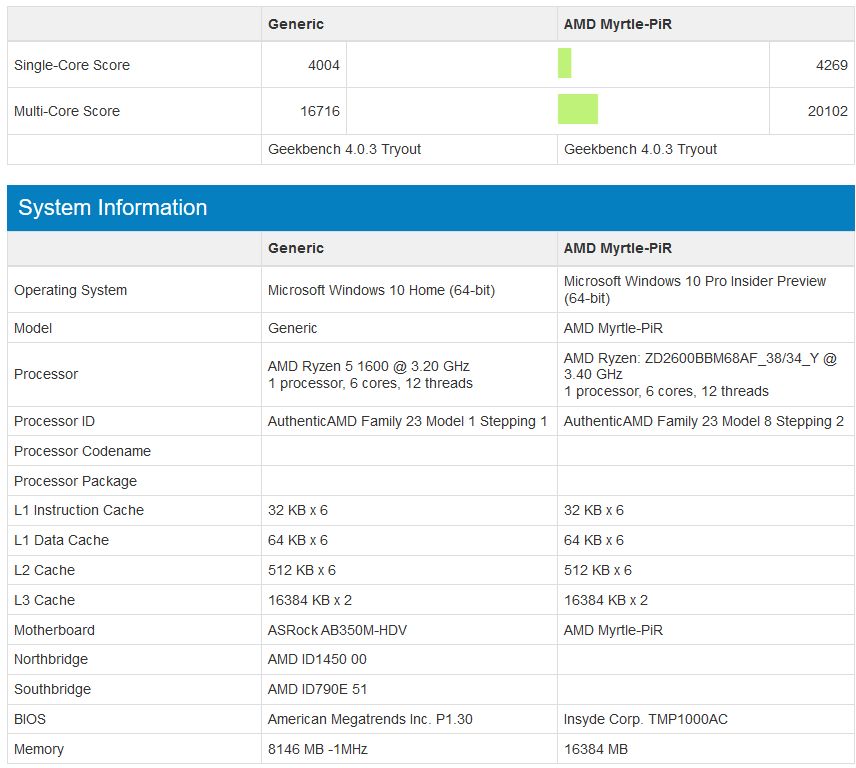Click the Southbridge row label
The image size is (856, 768).
(52, 689)
